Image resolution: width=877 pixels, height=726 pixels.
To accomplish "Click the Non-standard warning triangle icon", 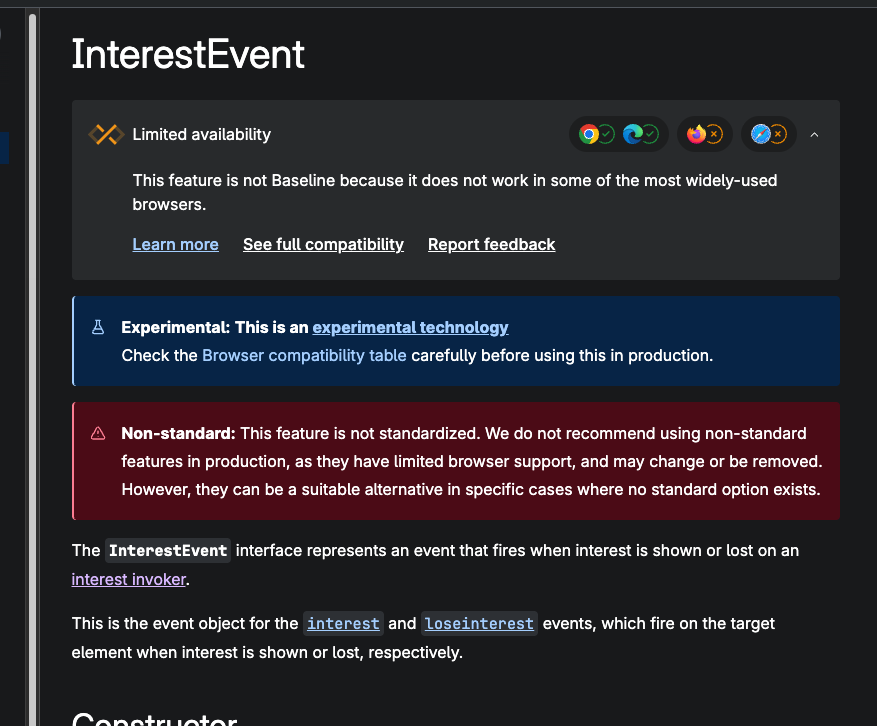I will [98, 433].
